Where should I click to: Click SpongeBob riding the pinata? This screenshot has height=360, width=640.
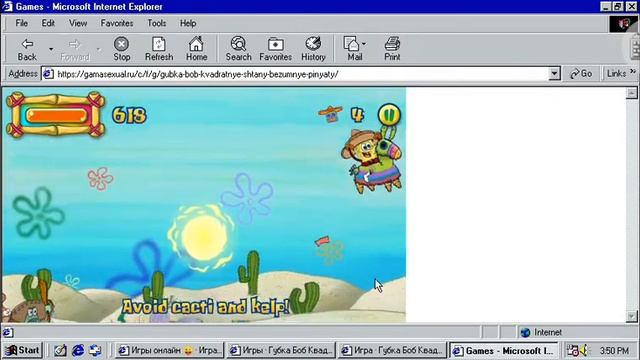pyautogui.click(x=372, y=162)
